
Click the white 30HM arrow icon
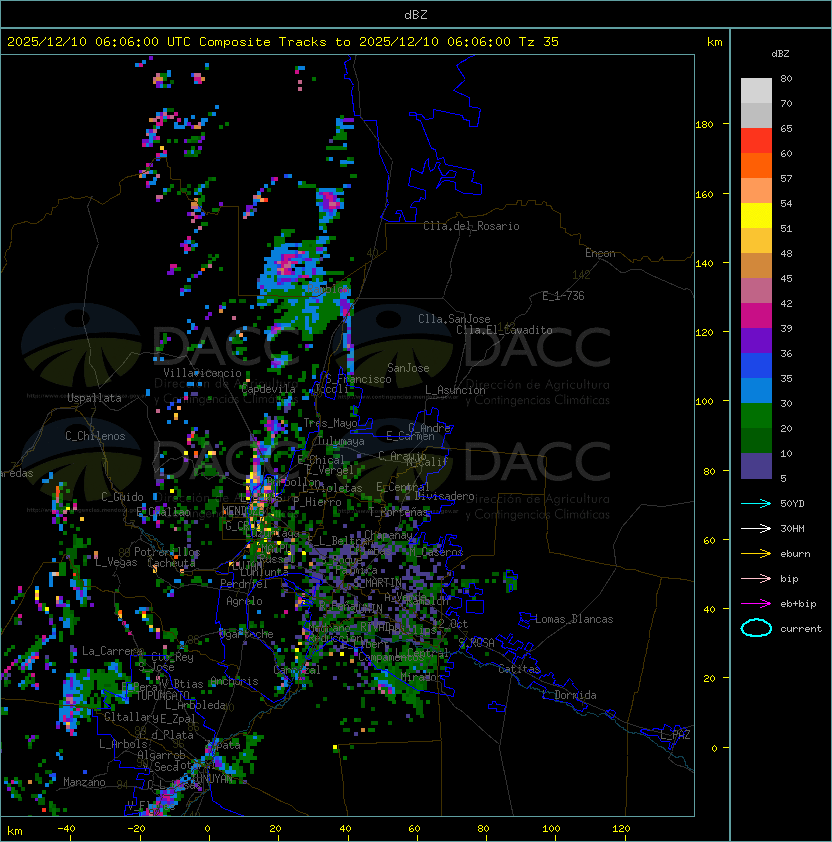point(756,529)
